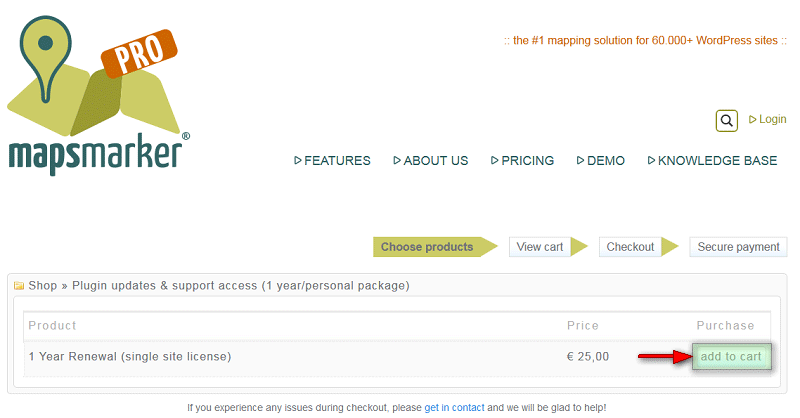800x418 pixels.
Task: Go to the View cart step
Action: click(540, 247)
